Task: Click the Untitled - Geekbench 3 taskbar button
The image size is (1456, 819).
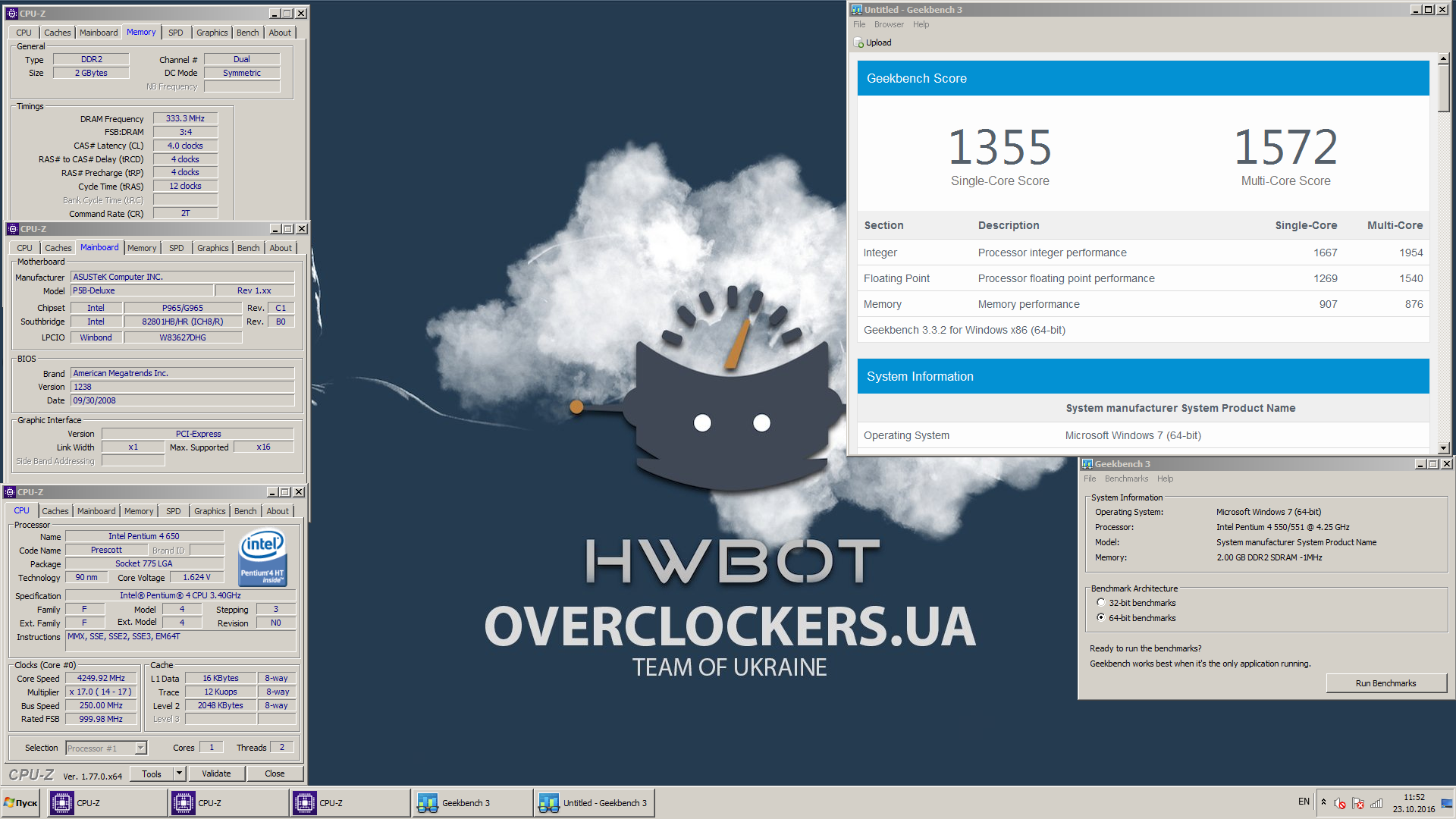Action: pyautogui.click(x=595, y=802)
